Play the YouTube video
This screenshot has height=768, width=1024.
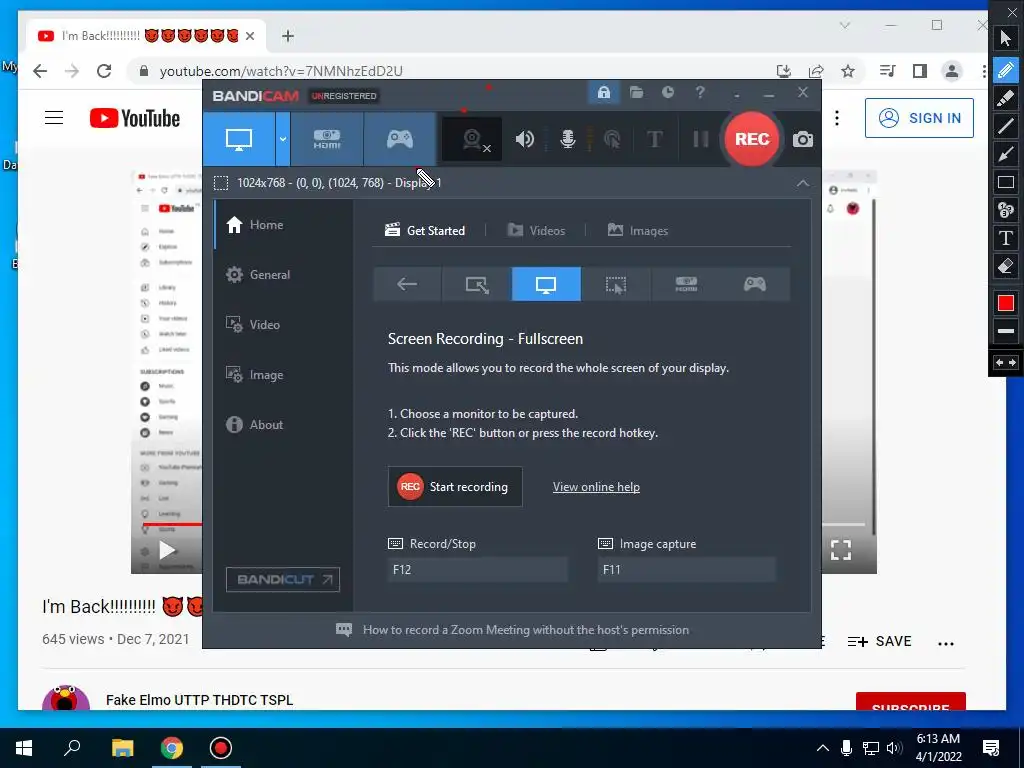tap(167, 551)
